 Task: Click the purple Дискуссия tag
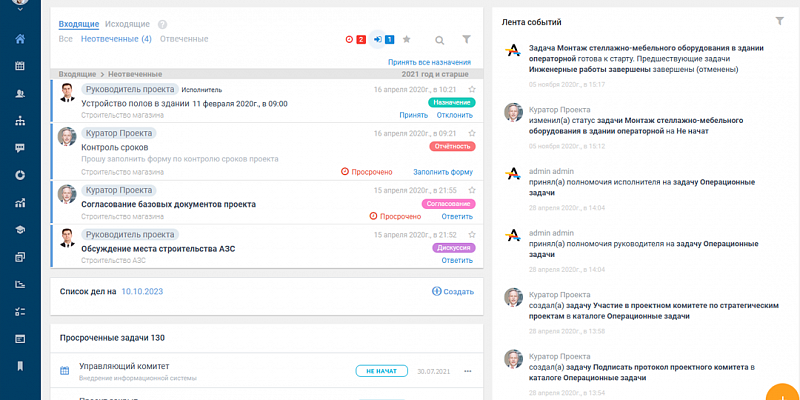point(454,248)
